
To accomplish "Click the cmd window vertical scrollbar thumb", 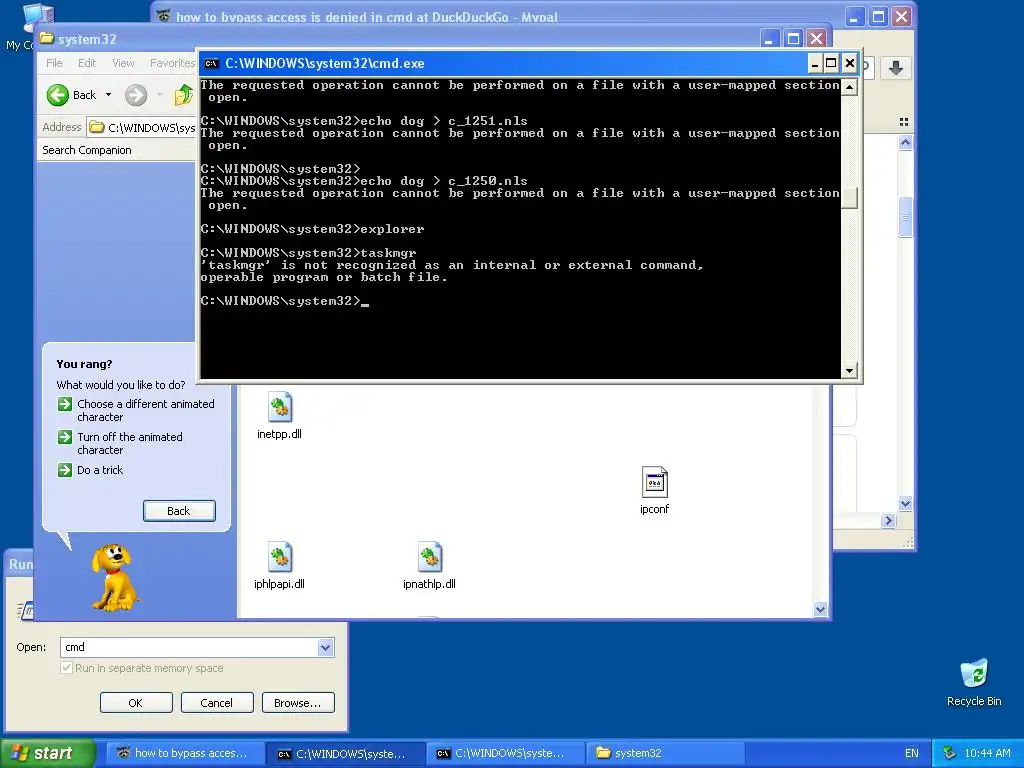I will click(849, 198).
